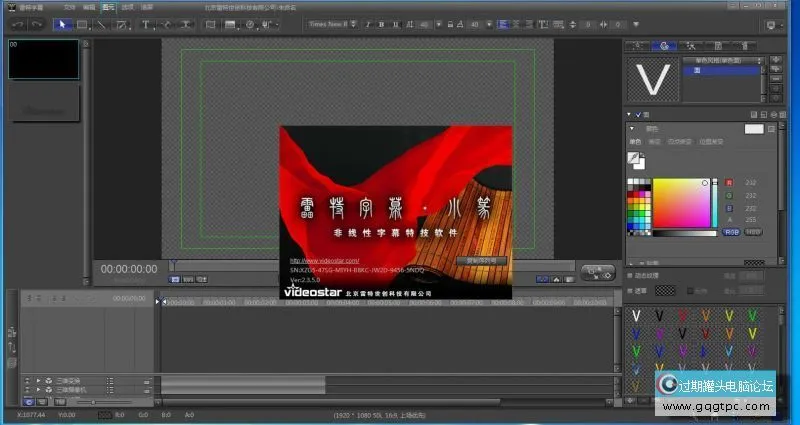Select the diagonal line drawing tool
This screenshot has width=800, height=425.
click(x=103, y=23)
